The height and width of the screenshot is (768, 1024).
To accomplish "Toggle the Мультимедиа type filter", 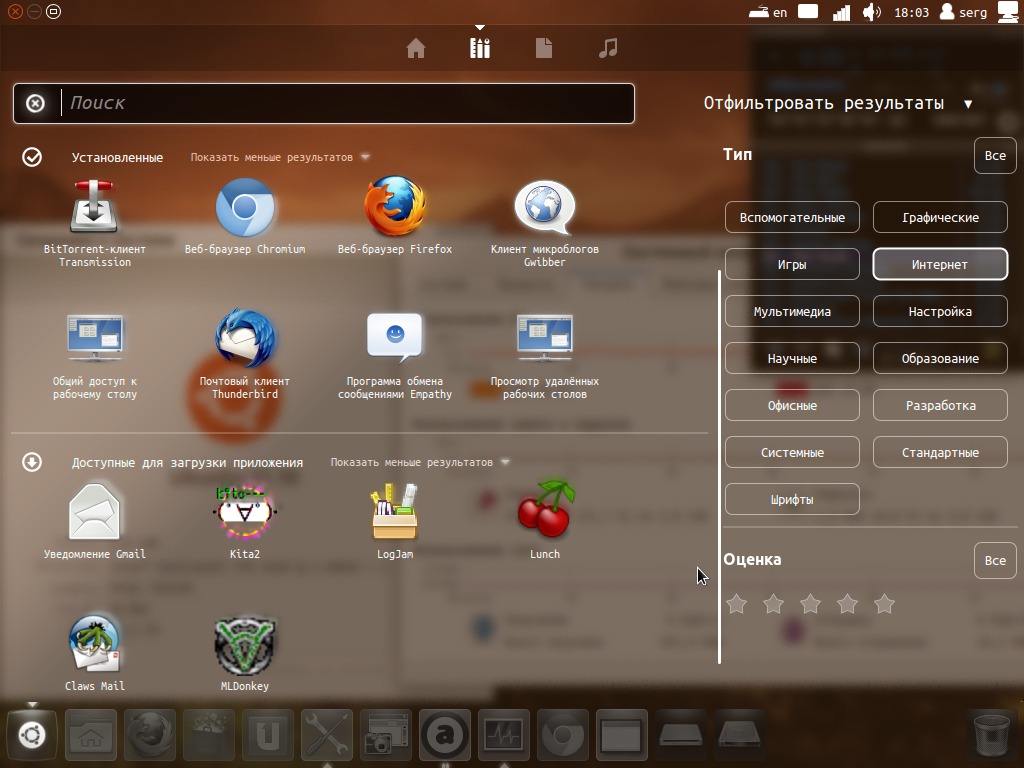I will [x=792, y=312].
